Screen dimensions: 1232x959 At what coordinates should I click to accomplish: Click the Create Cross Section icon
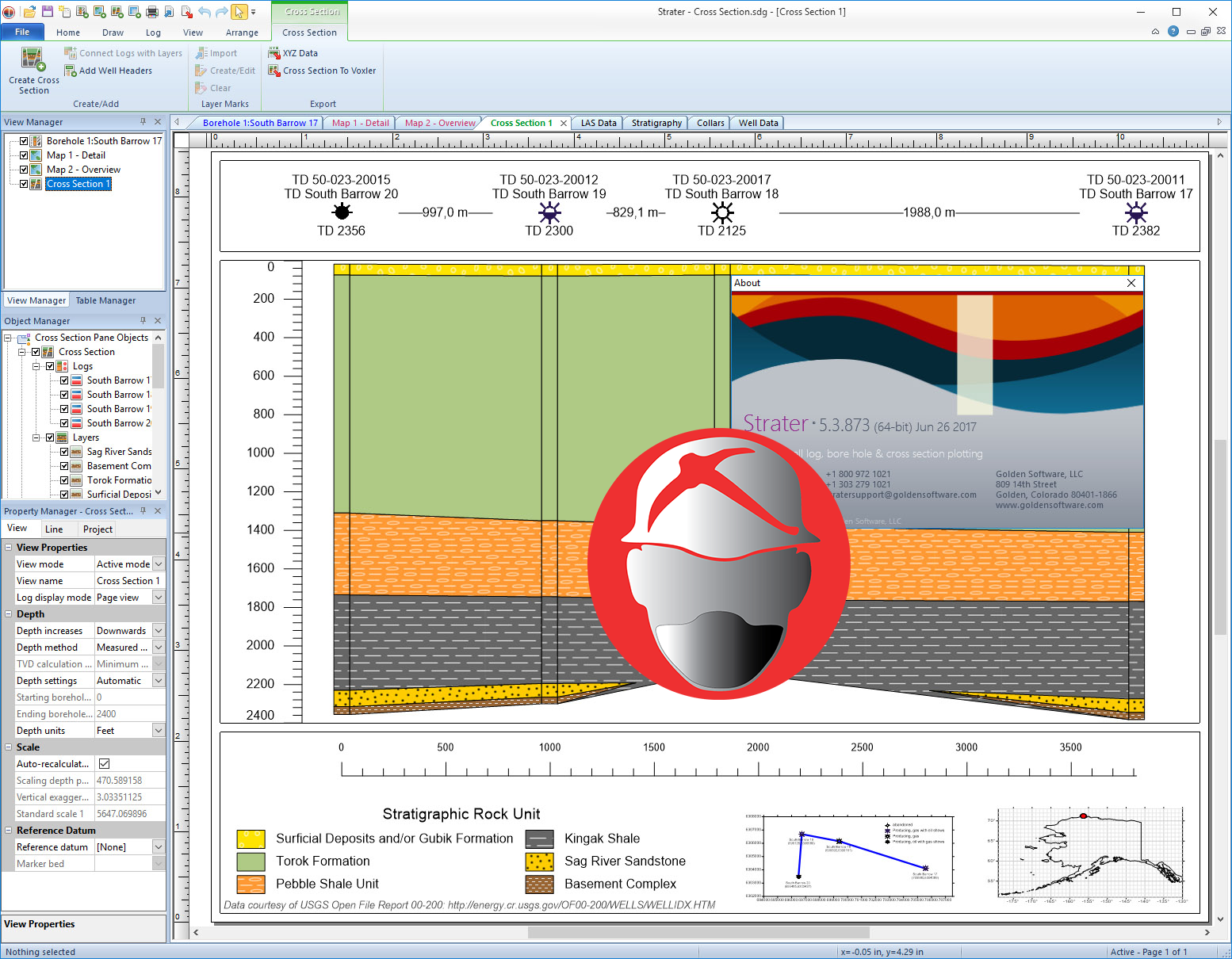(x=33, y=60)
